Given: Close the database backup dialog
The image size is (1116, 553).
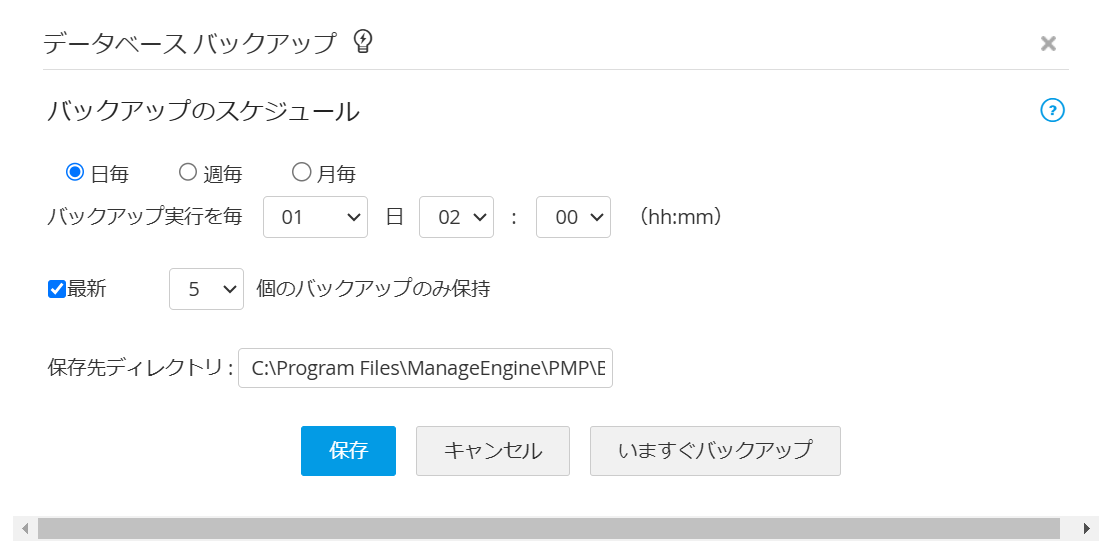Looking at the screenshot, I should 1048,43.
